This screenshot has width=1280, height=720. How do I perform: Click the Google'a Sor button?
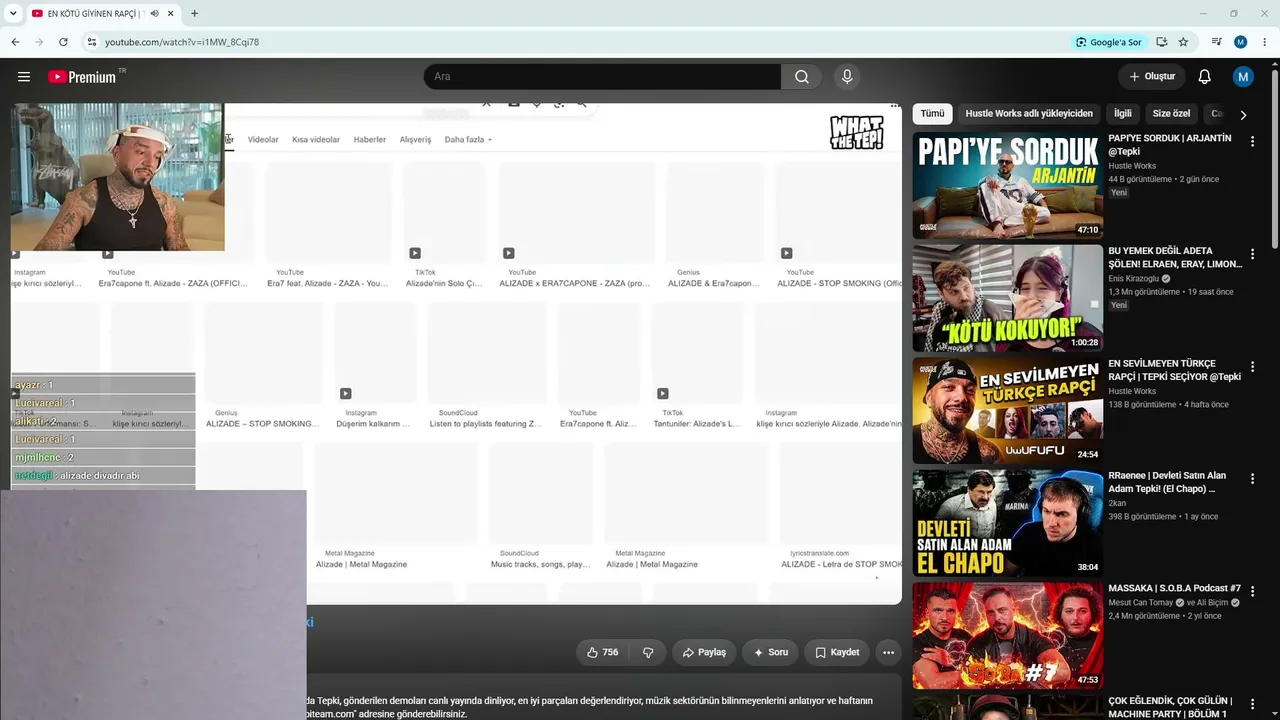pyautogui.click(x=1108, y=42)
